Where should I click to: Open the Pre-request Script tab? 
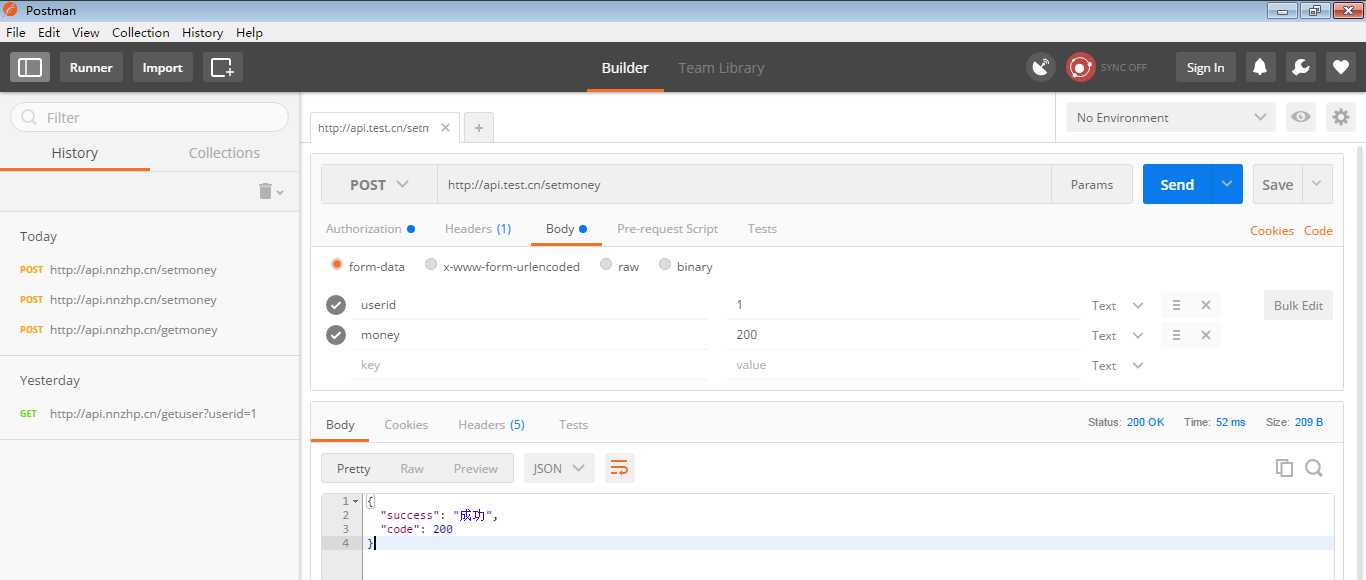(x=667, y=229)
